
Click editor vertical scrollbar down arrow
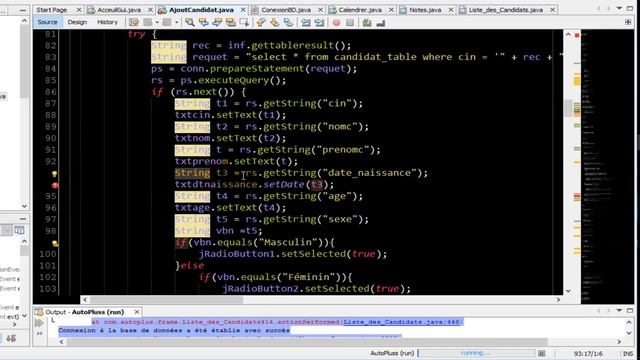coord(568,291)
